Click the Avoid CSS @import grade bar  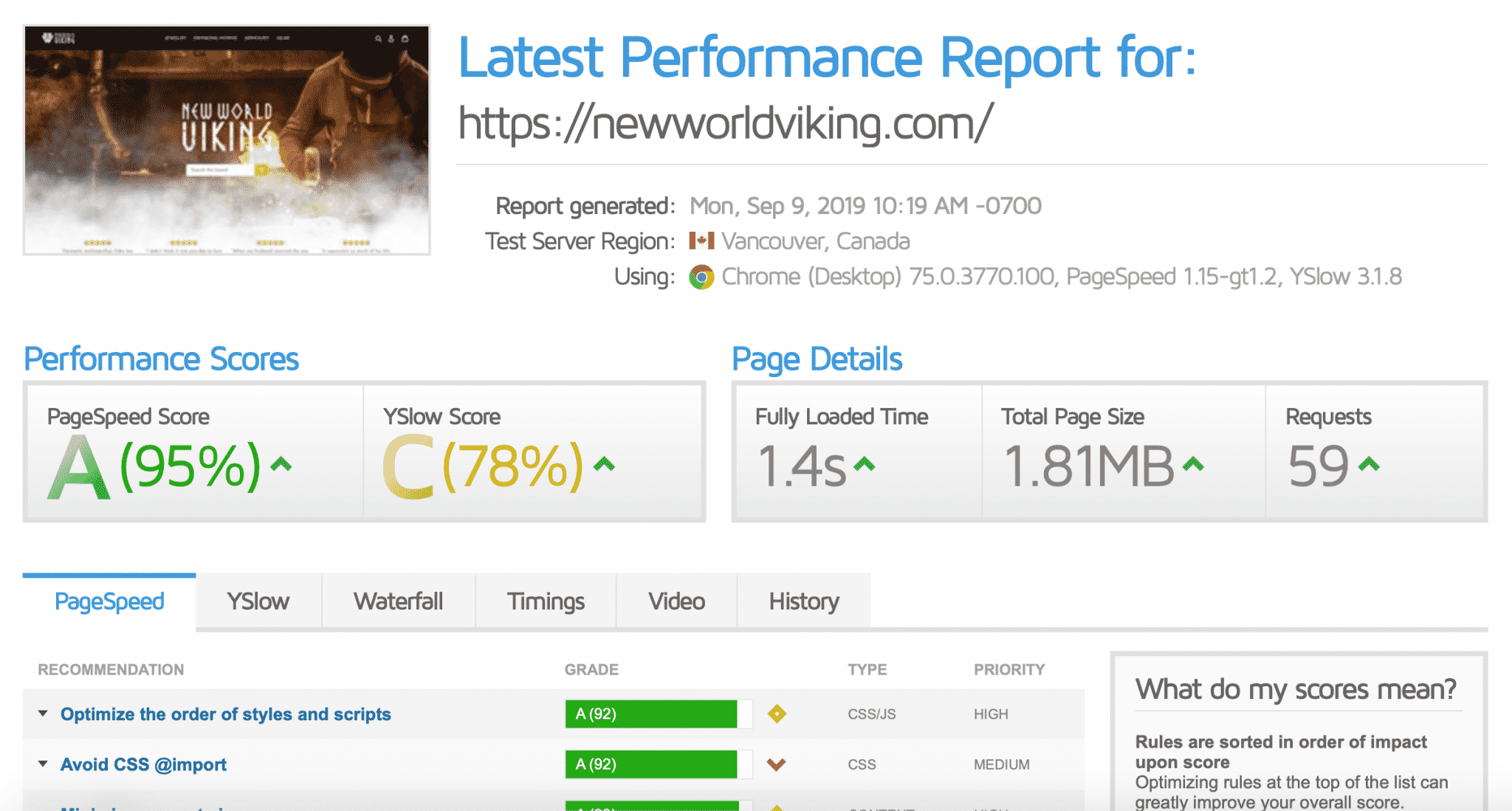(x=659, y=764)
